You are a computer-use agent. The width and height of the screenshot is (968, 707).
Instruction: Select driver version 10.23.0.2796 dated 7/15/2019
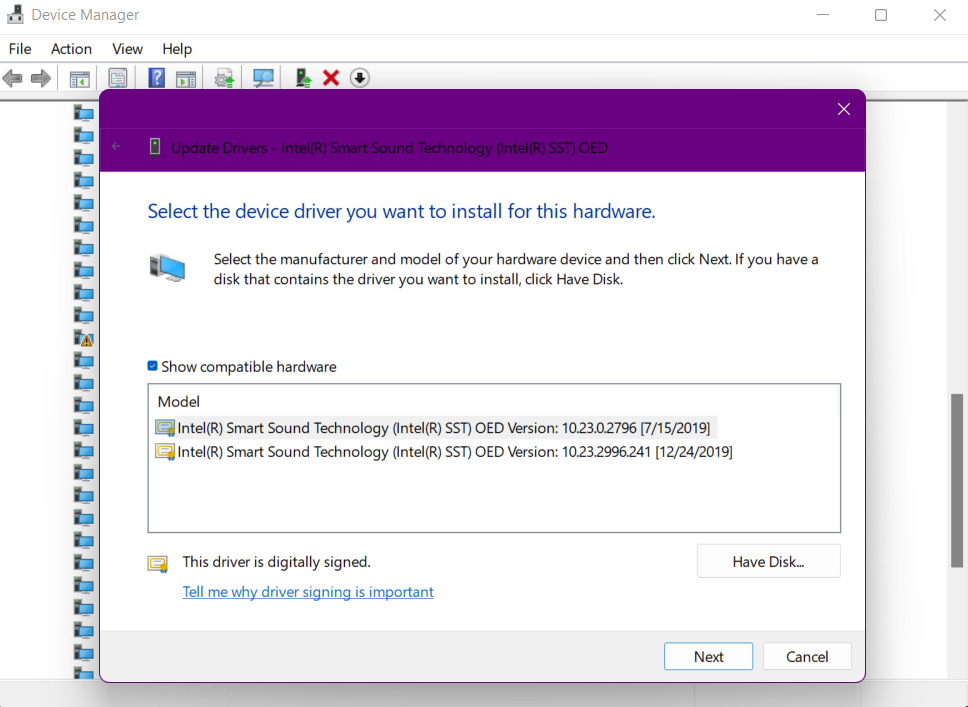(x=443, y=428)
